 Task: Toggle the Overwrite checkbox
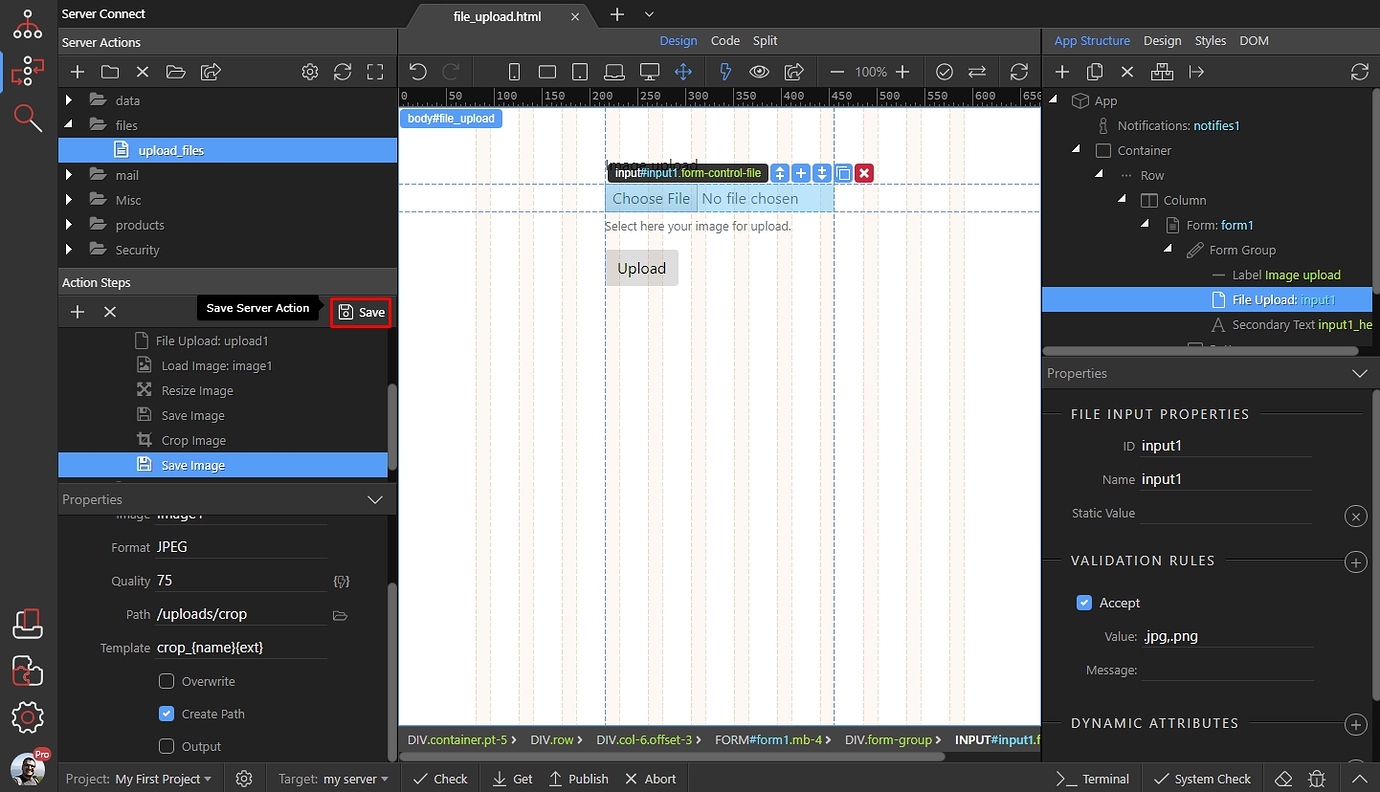coord(167,681)
